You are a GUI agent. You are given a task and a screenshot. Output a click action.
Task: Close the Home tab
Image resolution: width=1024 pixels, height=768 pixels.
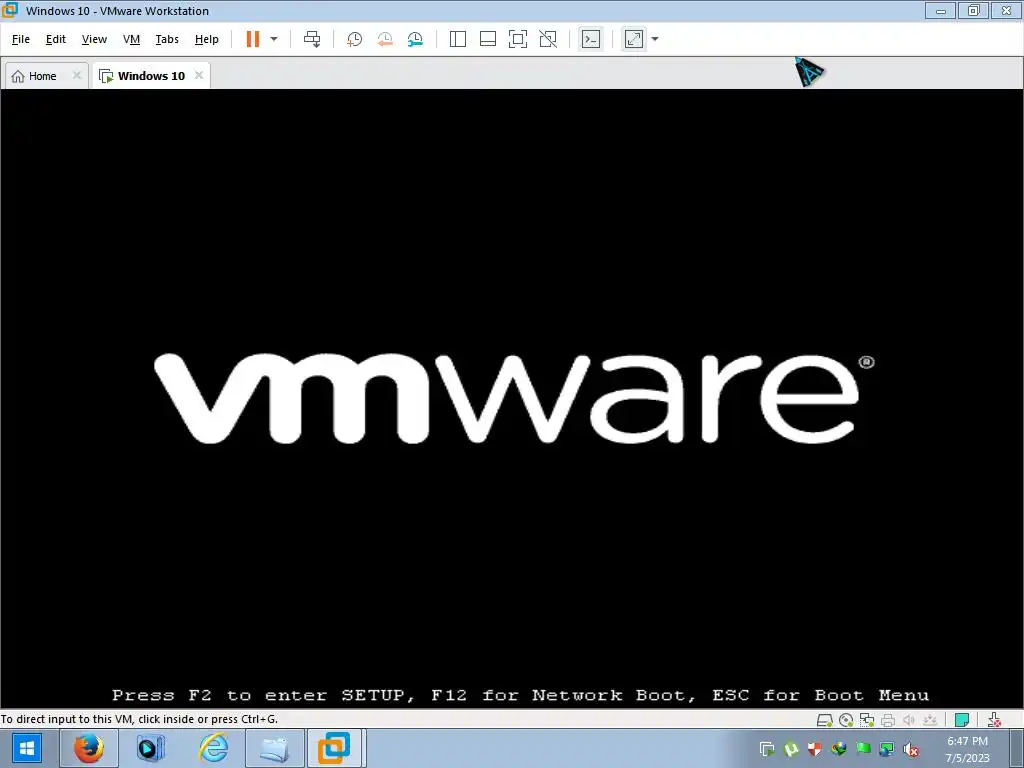pyautogui.click(x=76, y=75)
